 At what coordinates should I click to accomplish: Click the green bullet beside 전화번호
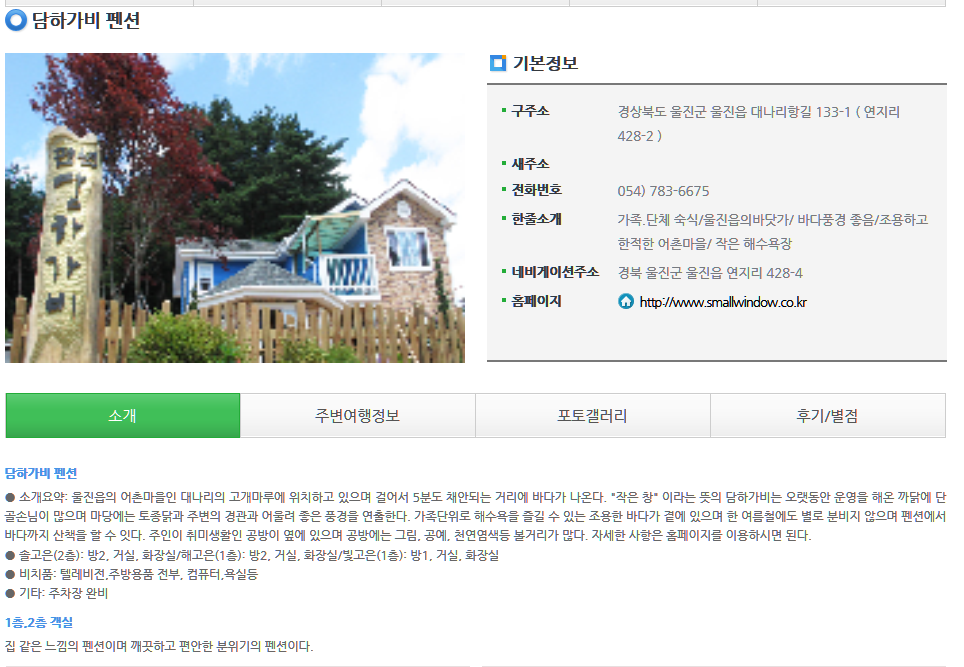click(x=504, y=189)
